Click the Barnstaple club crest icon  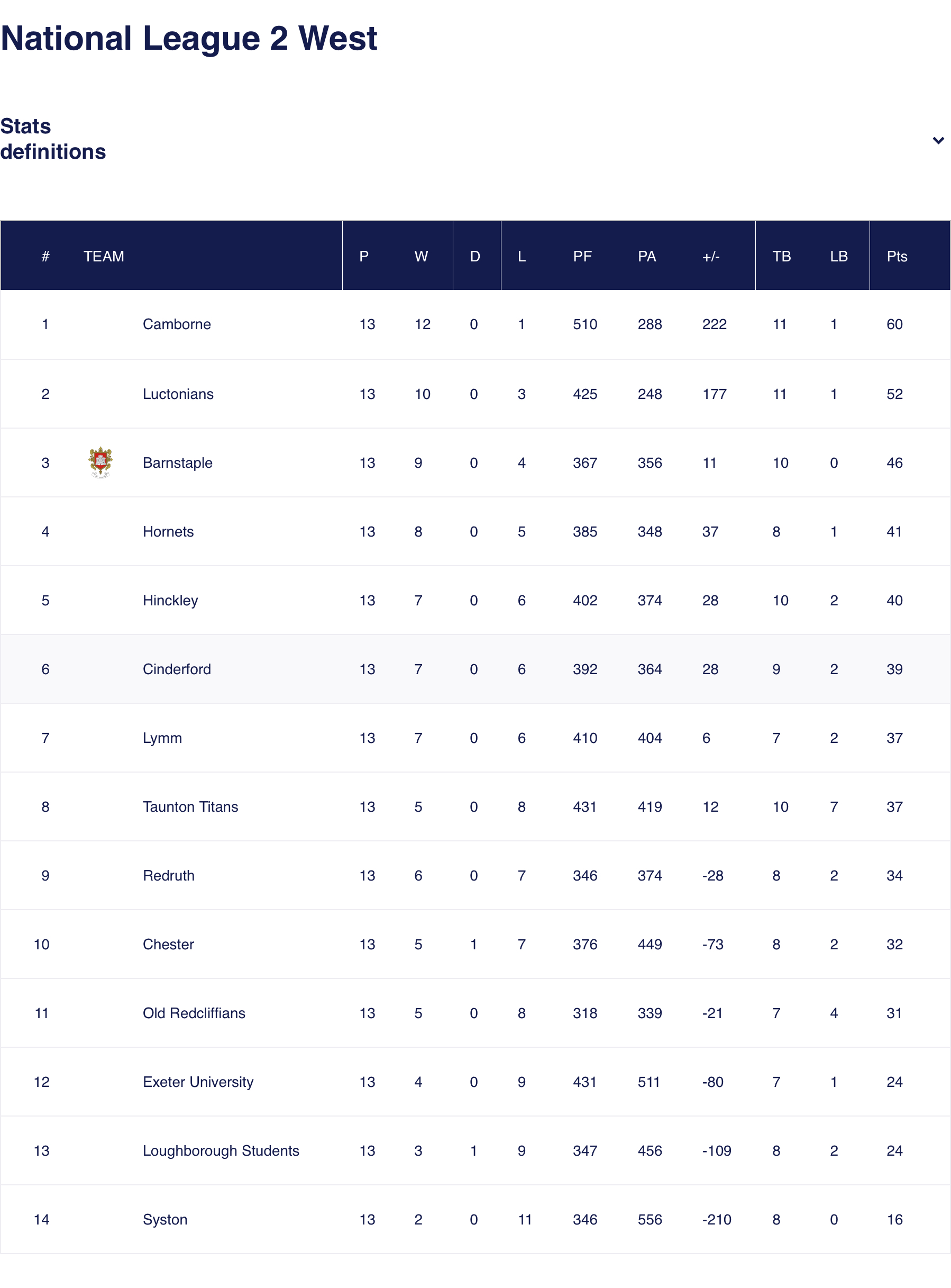(100, 462)
